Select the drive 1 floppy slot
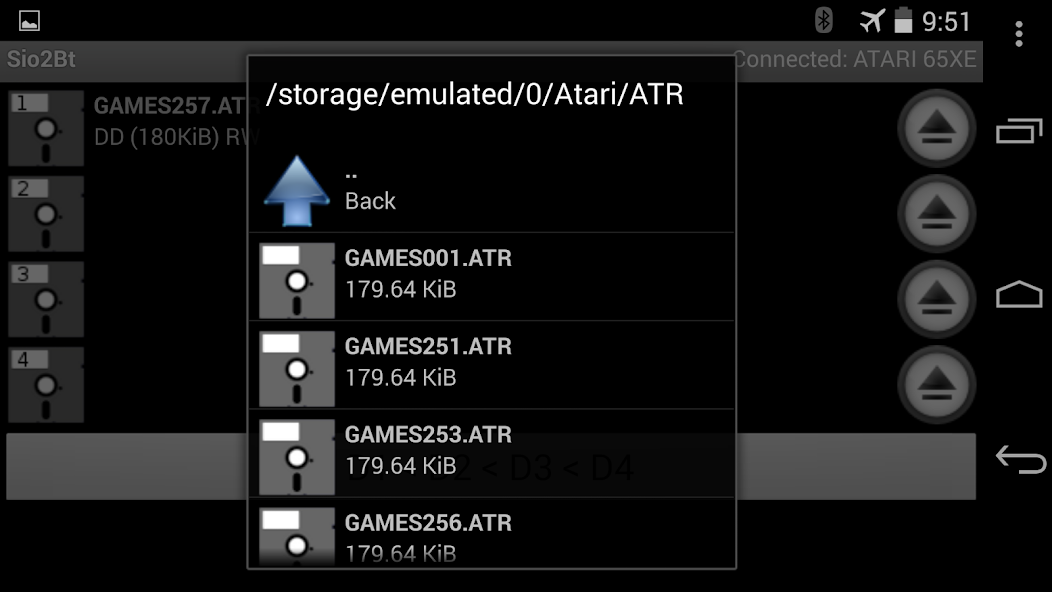The width and height of the screenshot is (1052, 592). click(x=46, y=128)
